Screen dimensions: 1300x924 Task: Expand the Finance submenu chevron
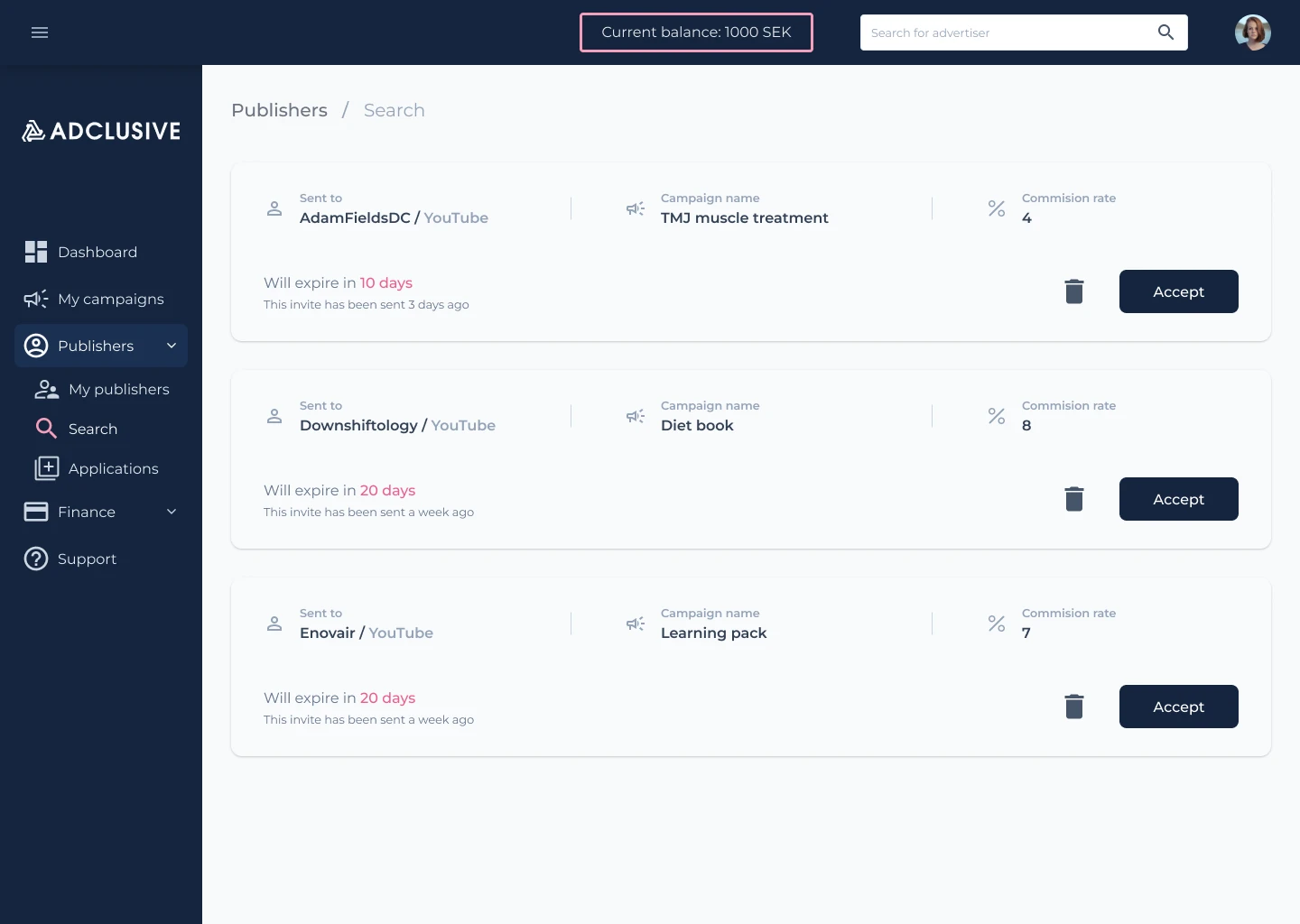(172, 512)
